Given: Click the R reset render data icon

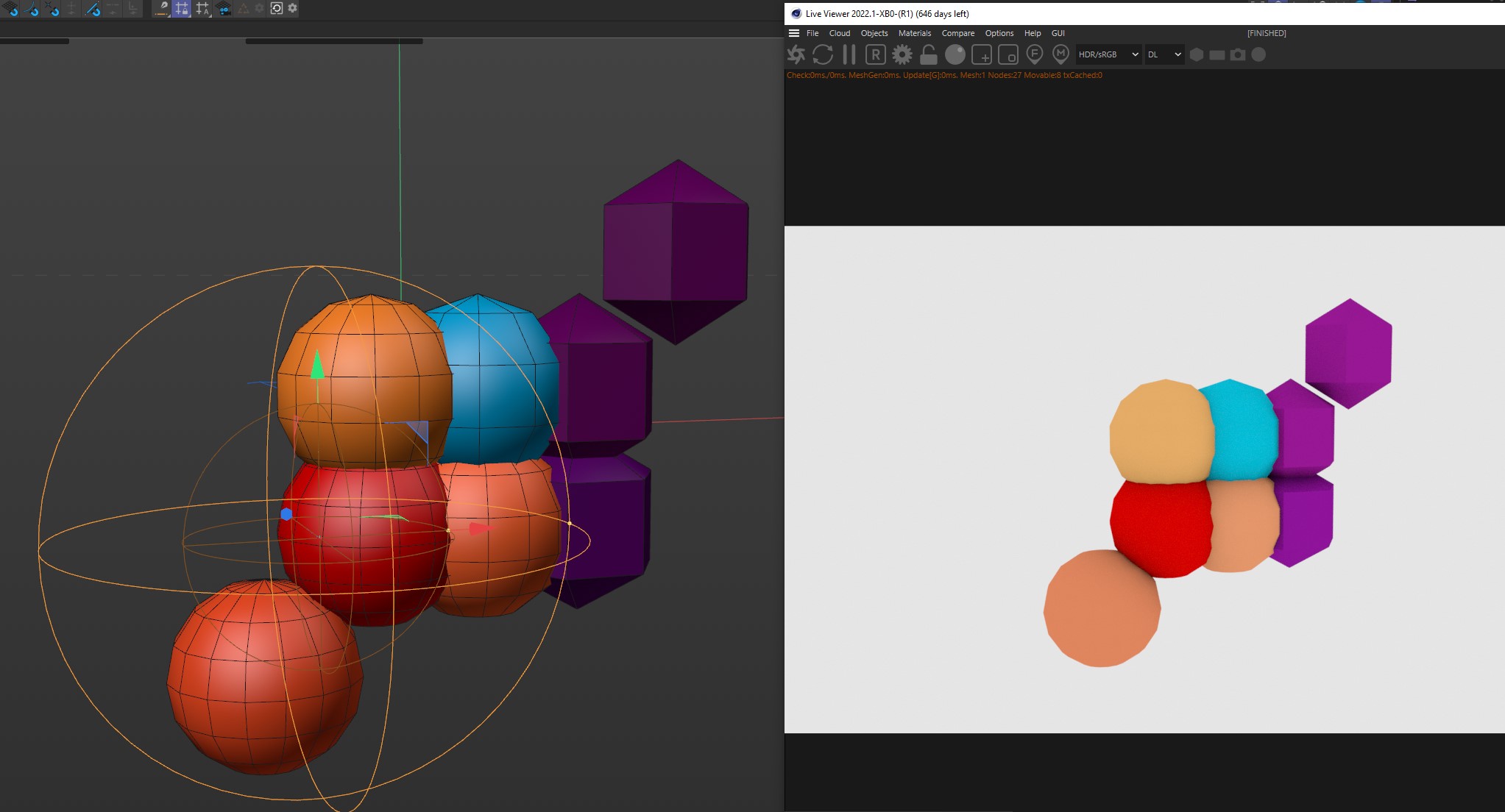Looking at the screenshot, I should tap(875, 54).
